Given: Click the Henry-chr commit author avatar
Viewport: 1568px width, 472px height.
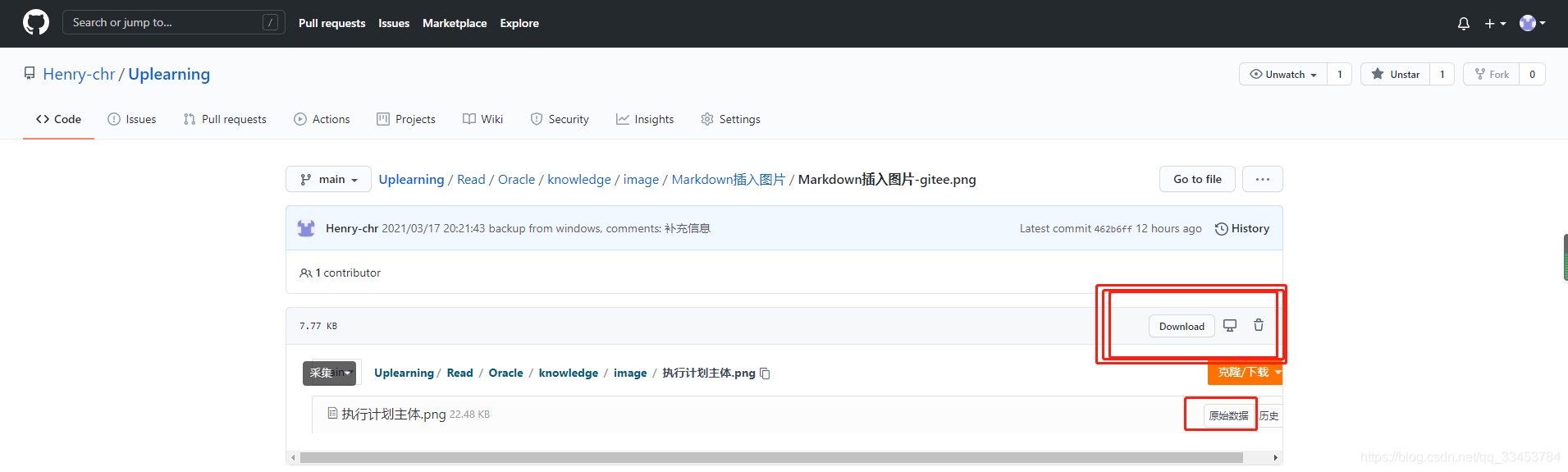Looking at the screenshot, I should point(306,228).
